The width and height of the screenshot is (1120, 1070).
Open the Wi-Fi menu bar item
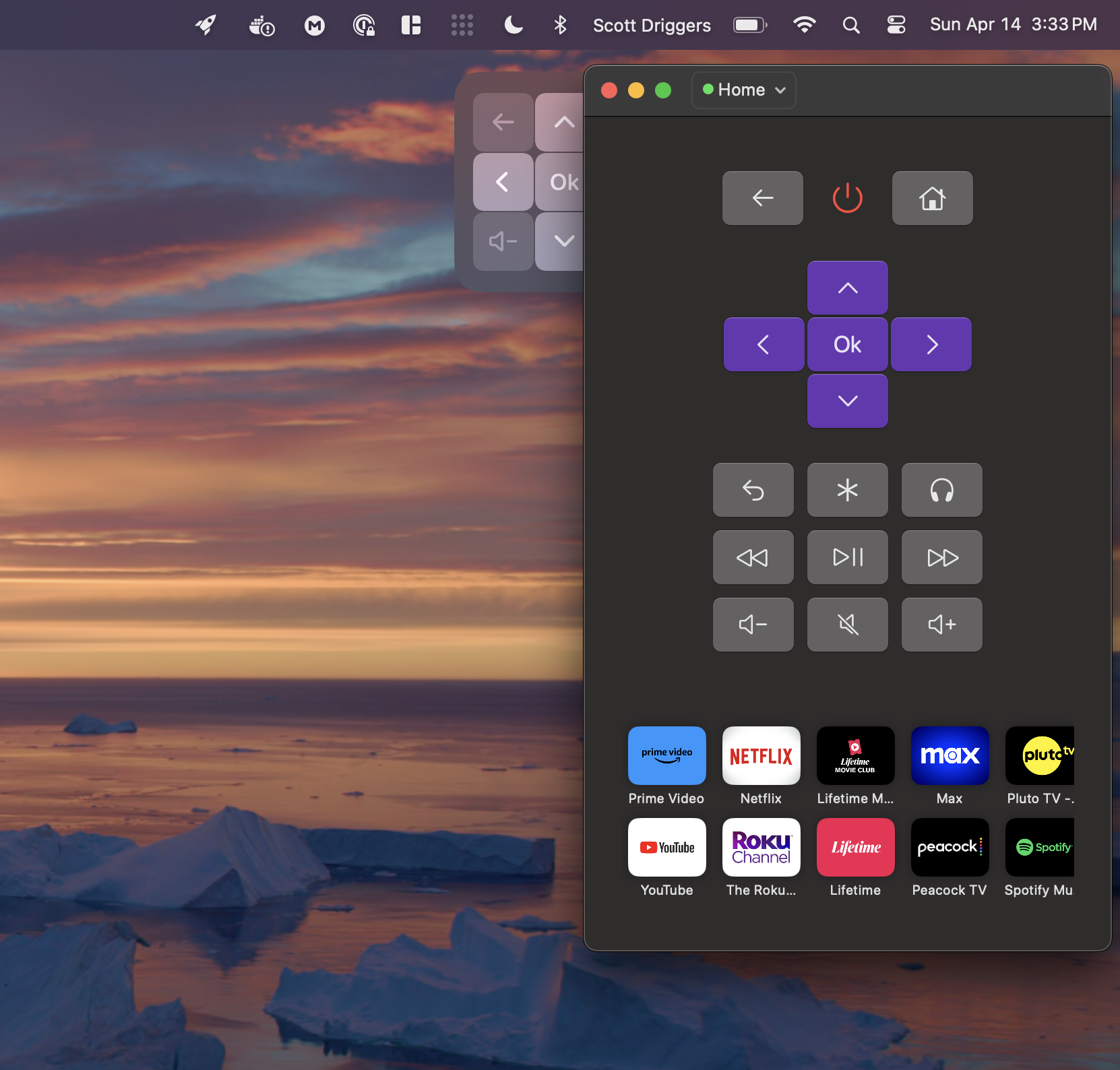tap(805, 25)
